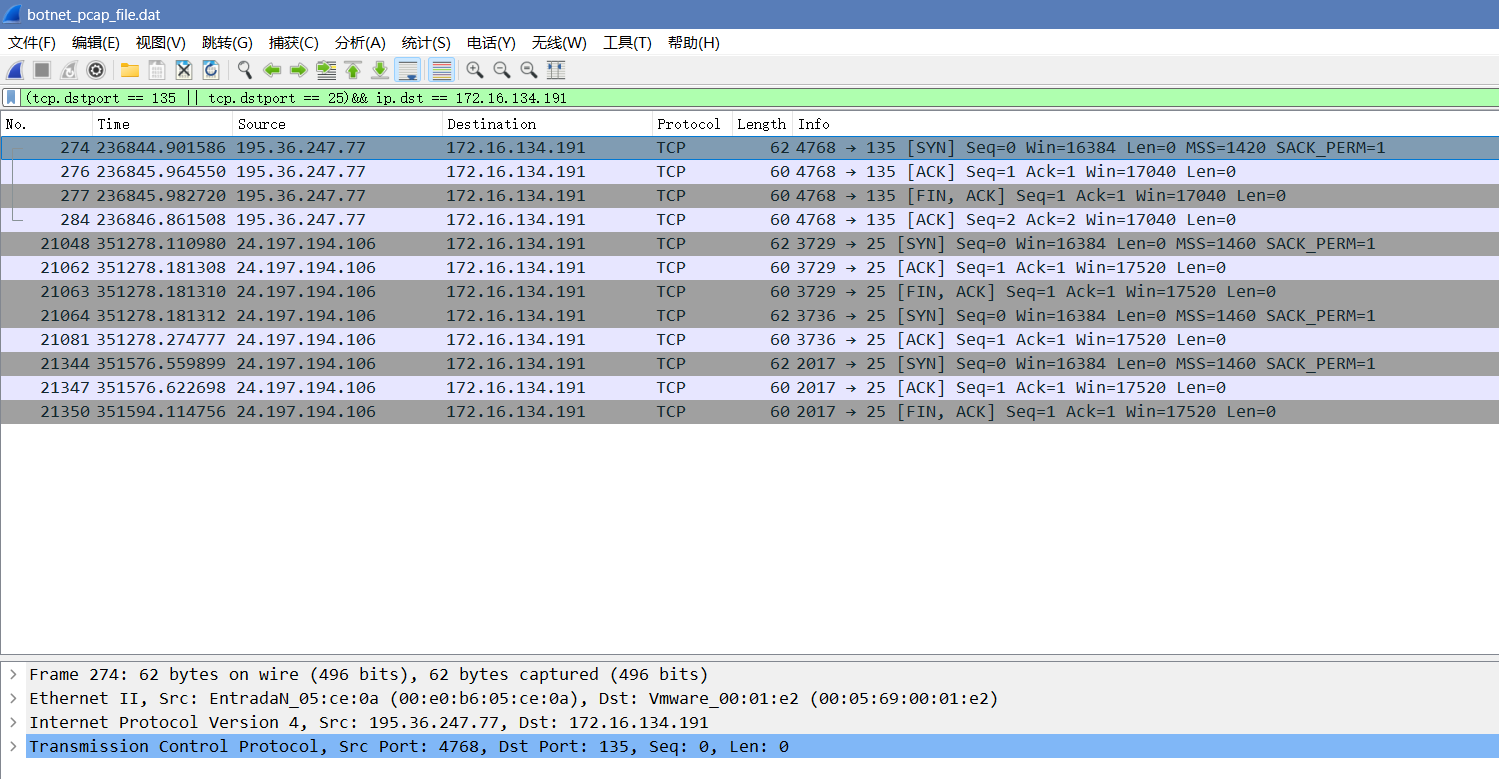1499x779 pixels.
Task: Go back with green left arrow
Action: coord(271,70)
